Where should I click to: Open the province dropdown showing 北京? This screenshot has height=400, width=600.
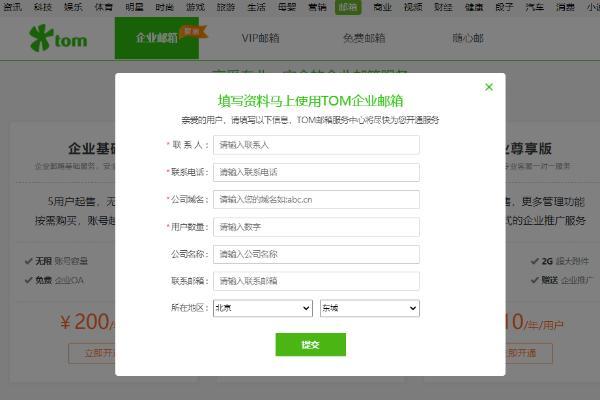(262, 308)
